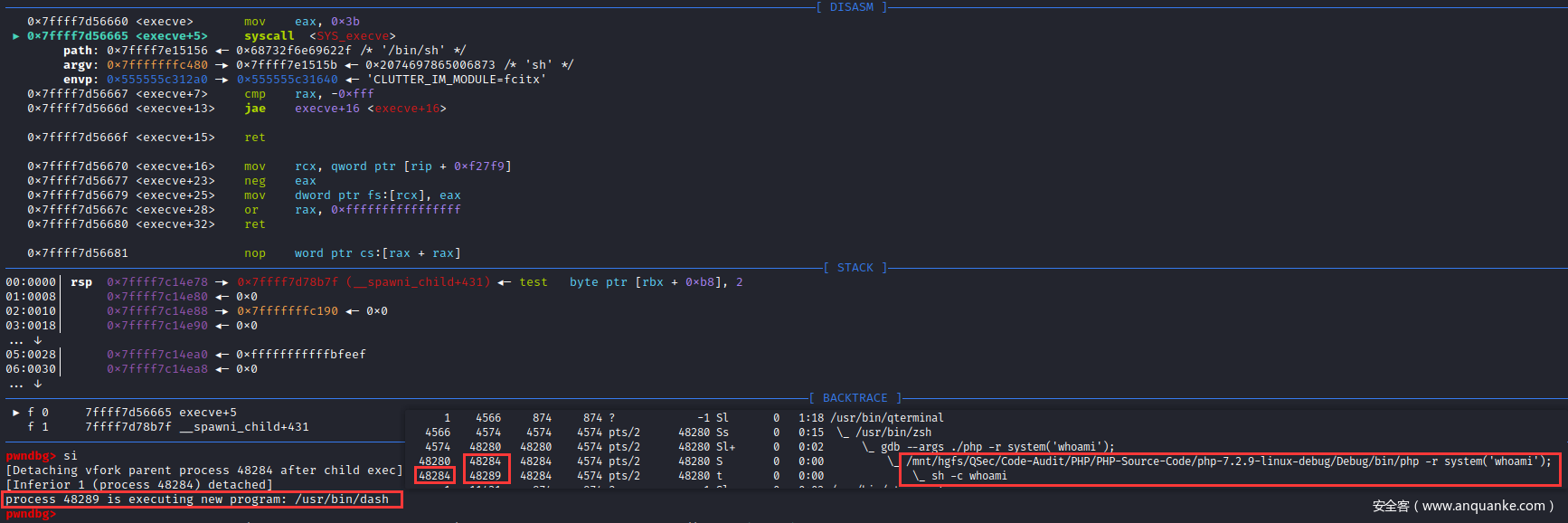1568x523 pixels.
Task: Click the highlighted /usr/bin/dash process message
Action: coord(201,499)
